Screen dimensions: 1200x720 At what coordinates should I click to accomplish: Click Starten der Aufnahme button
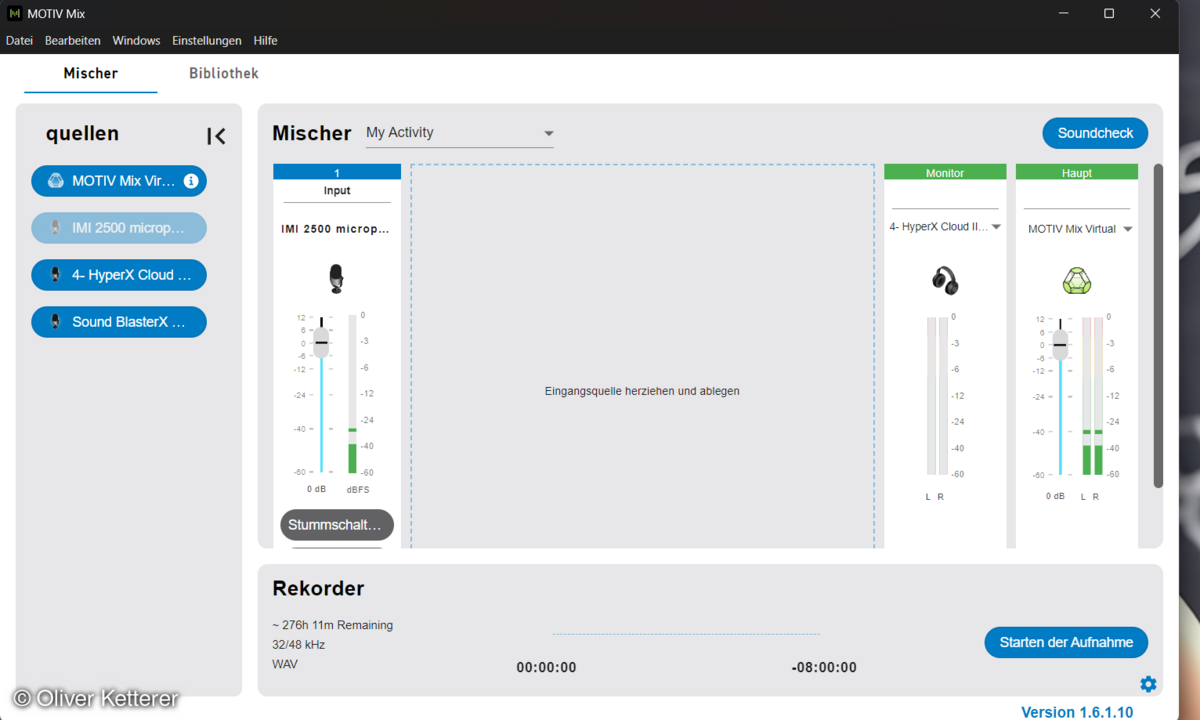1066,642
